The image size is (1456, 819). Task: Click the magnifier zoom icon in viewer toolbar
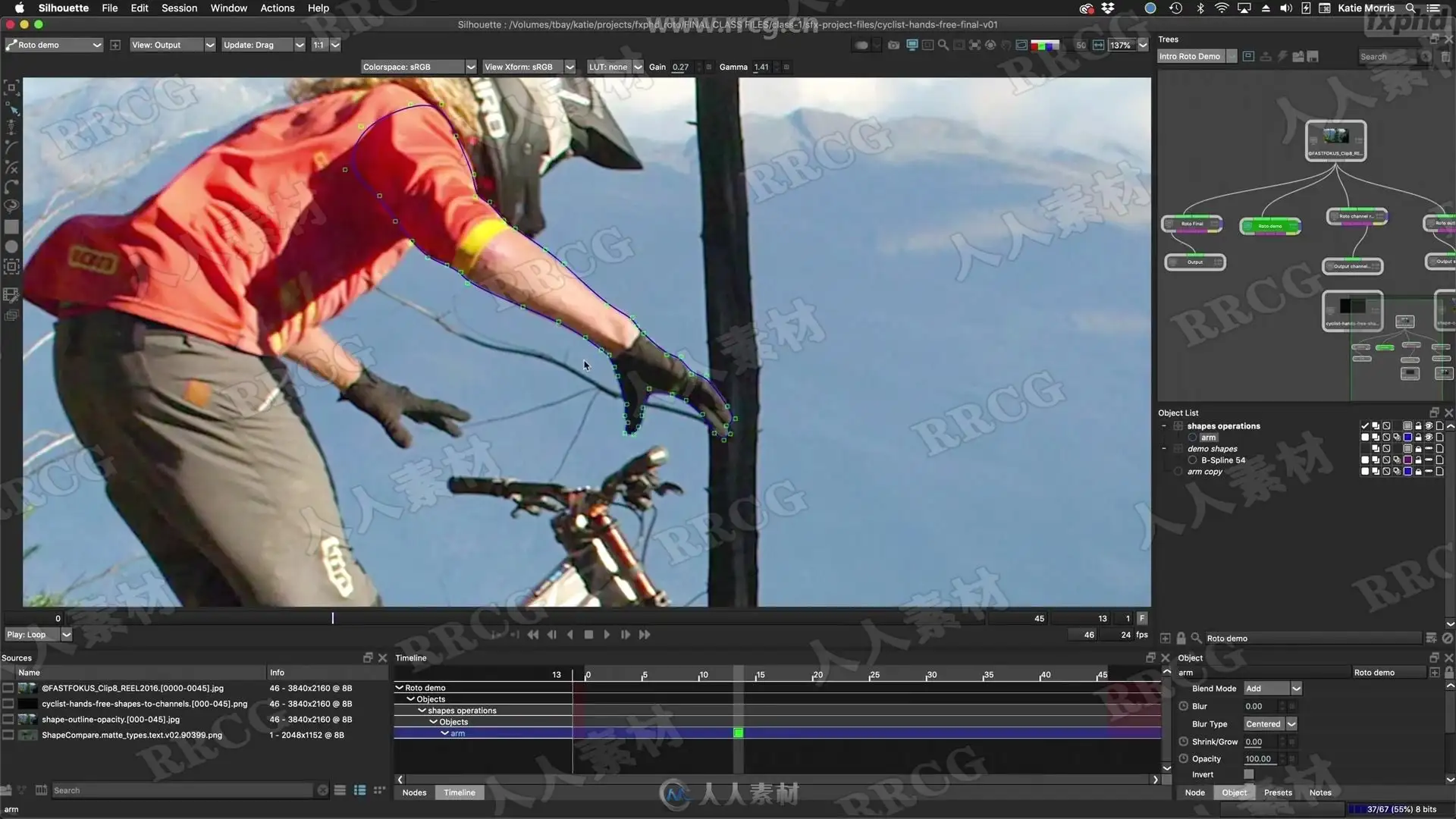(943, 45)
